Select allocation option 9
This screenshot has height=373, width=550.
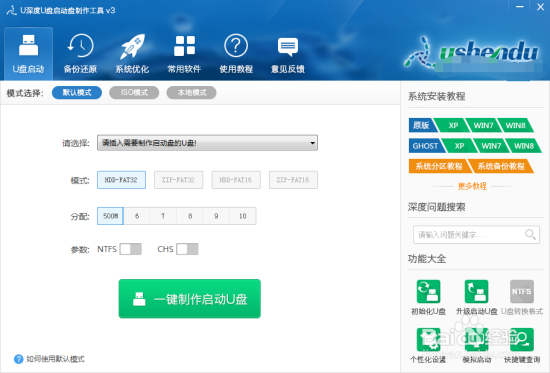[x=216, y=216]
